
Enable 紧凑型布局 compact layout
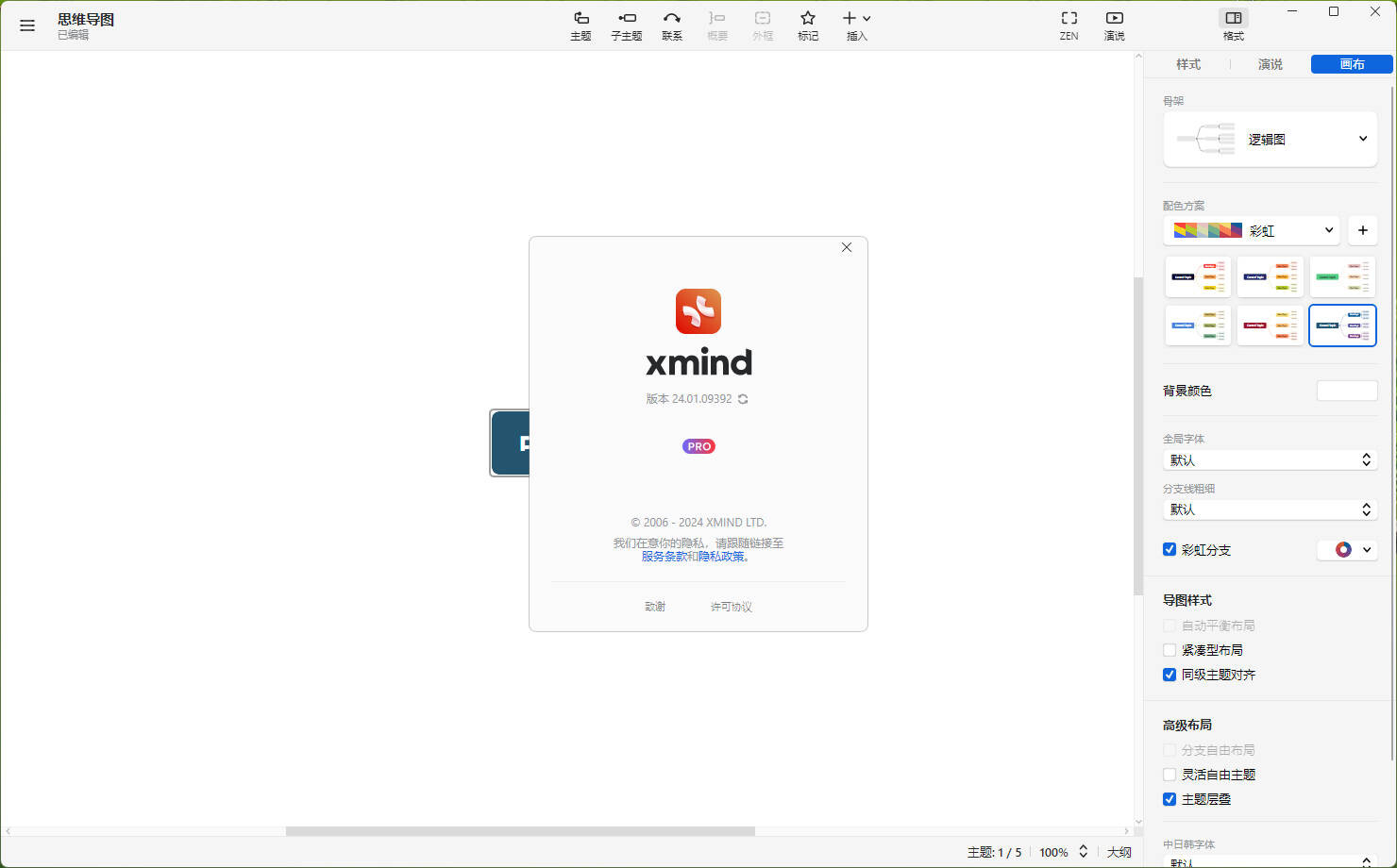(1169, 649)
